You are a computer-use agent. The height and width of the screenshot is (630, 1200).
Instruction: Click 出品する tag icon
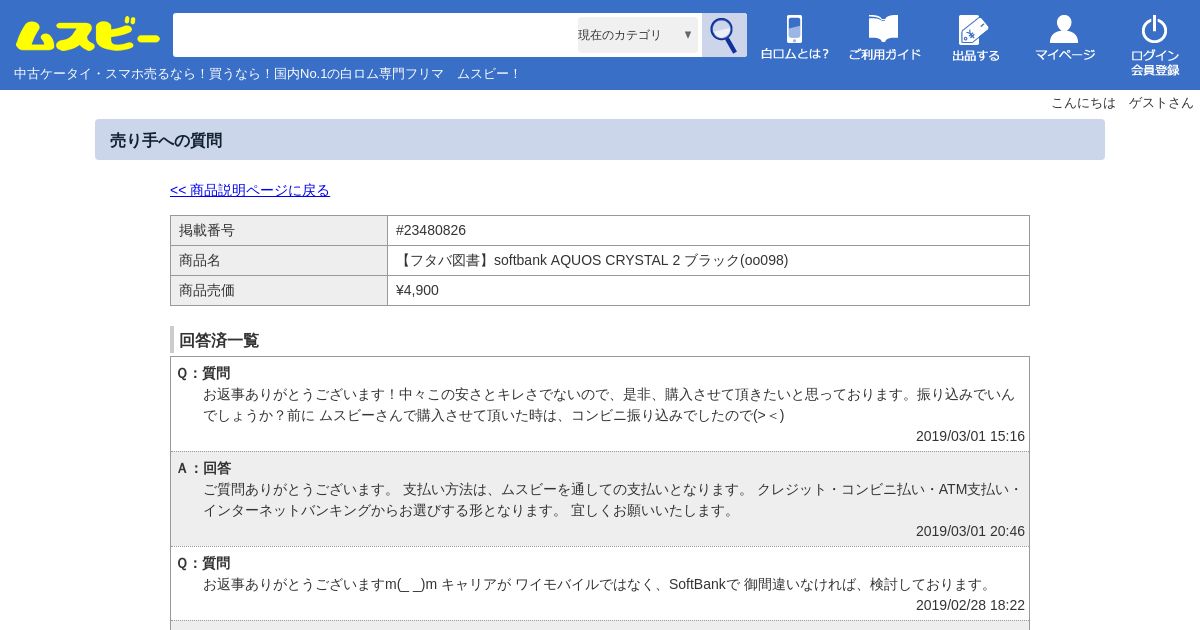(x=975, y=38)
